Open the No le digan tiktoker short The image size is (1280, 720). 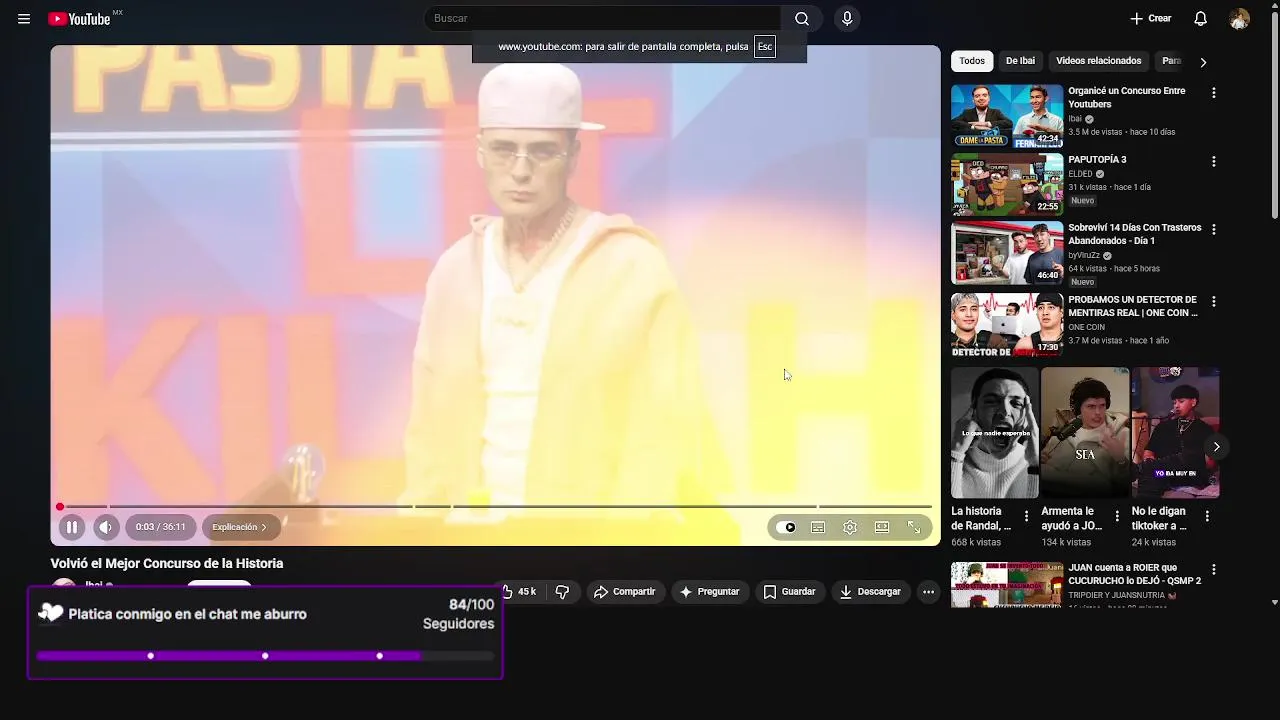click(1175, 433)
